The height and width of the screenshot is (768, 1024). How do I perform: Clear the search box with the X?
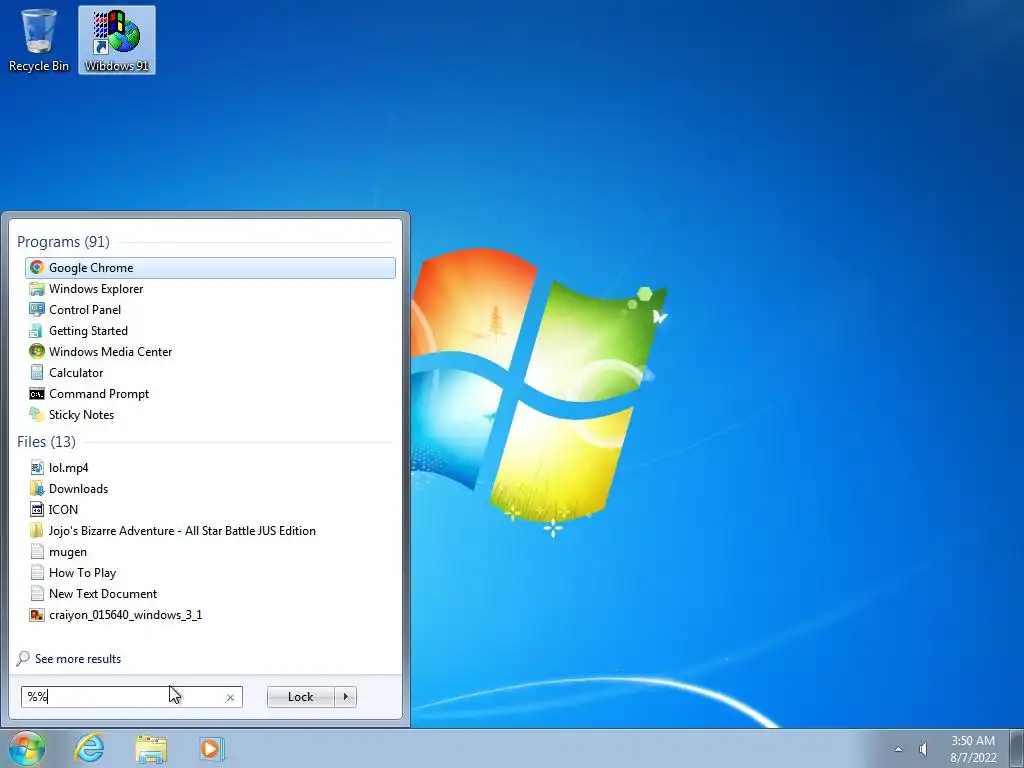(231, 697)
